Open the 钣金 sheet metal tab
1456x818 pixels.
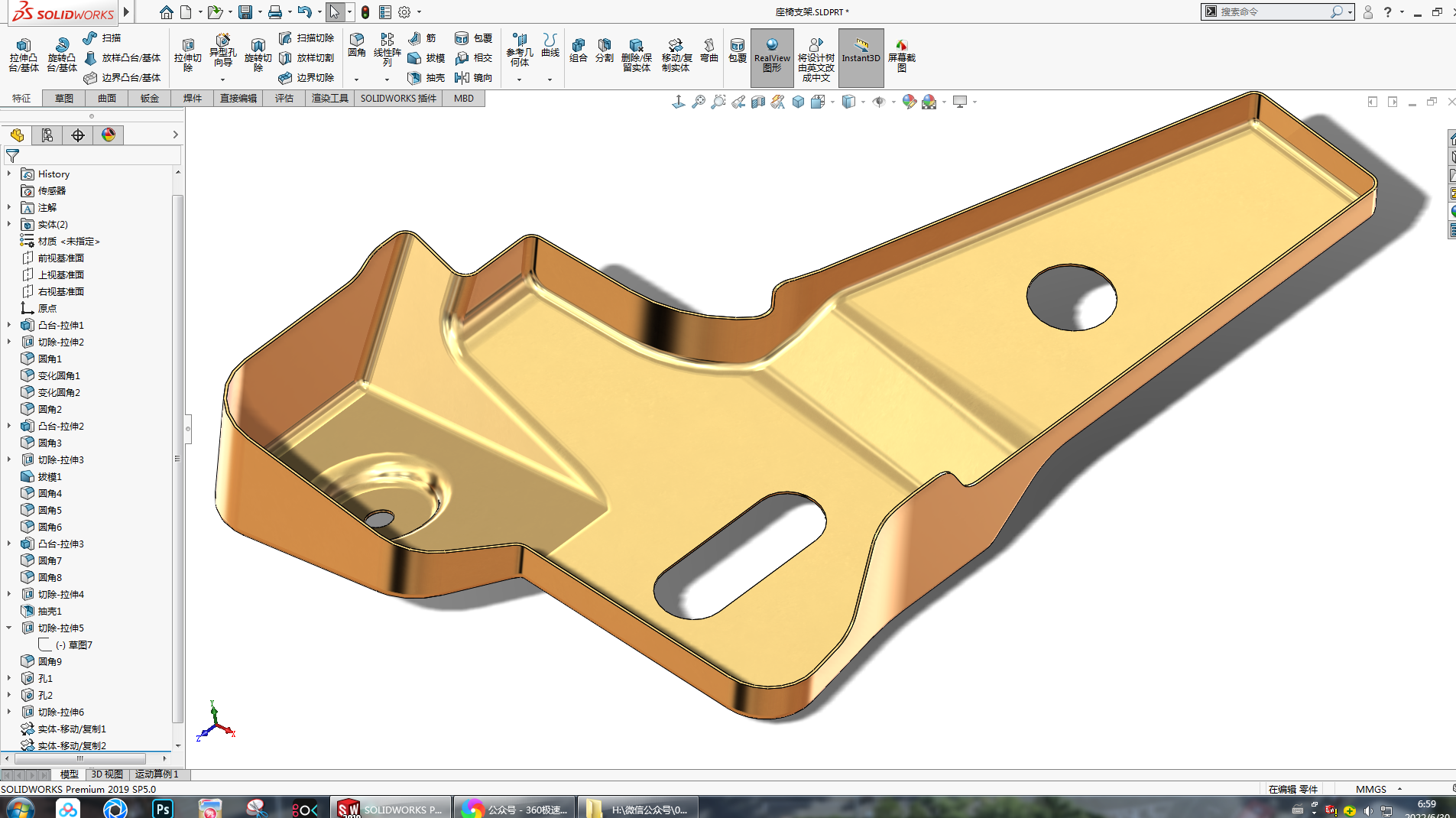(150, 99)
